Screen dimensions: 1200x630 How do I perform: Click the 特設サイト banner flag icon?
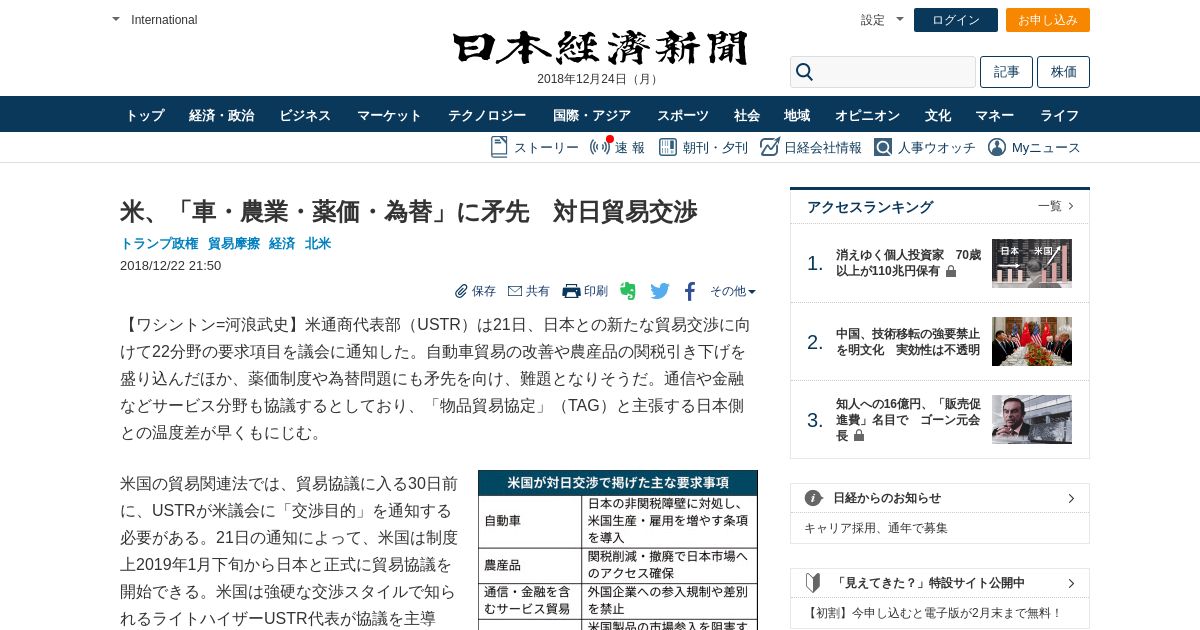pyautogui.click(x=813, y=582)
